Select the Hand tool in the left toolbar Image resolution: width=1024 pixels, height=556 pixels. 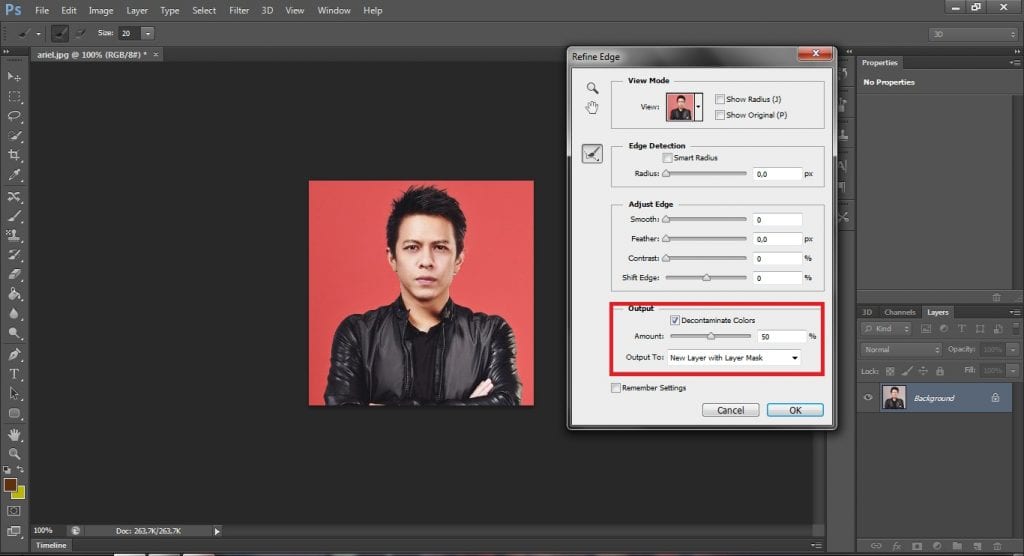pyautogui.click(x=15, y=434)
